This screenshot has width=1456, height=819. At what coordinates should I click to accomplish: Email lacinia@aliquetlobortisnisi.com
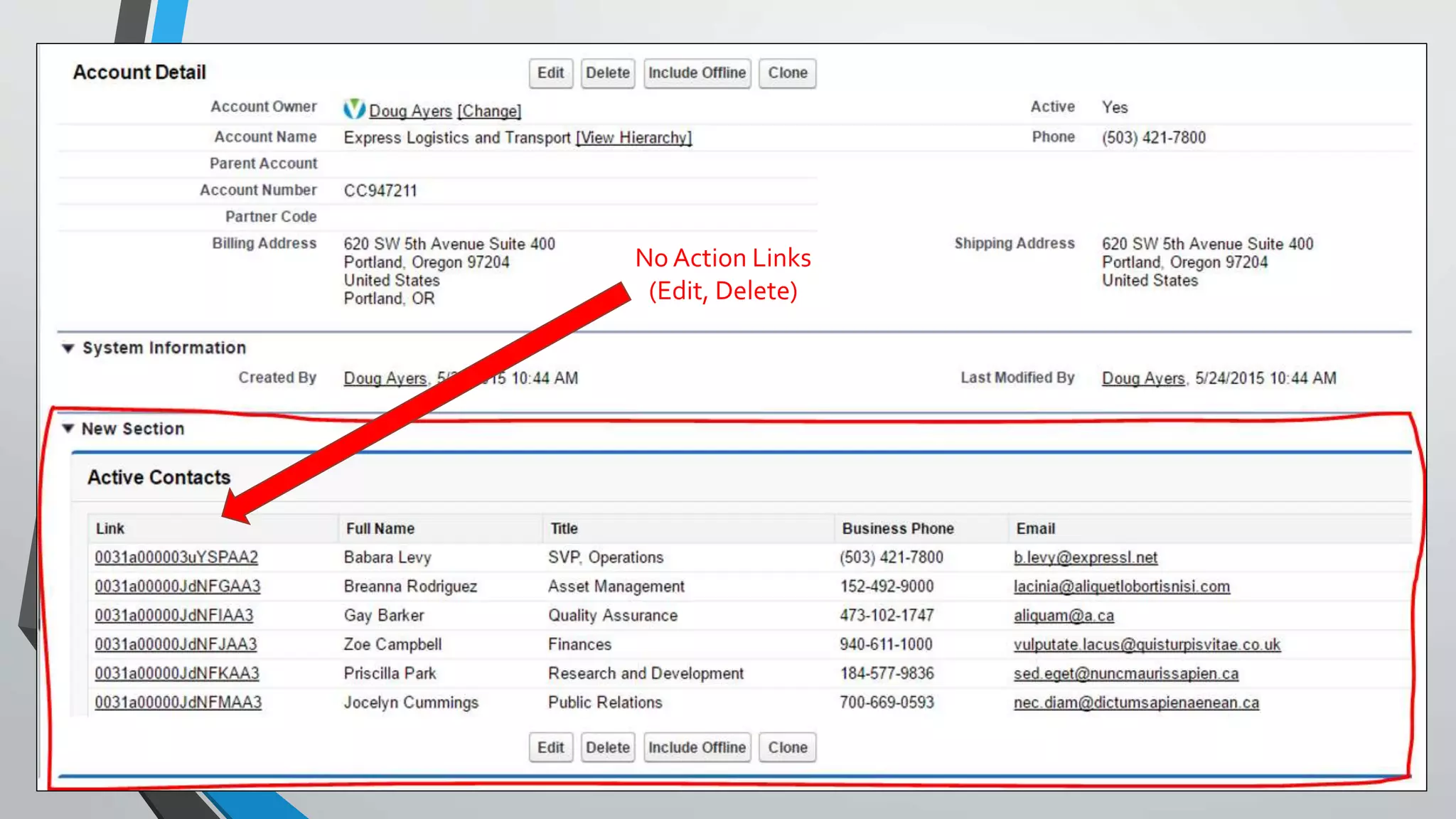(x=1122, y=587)
